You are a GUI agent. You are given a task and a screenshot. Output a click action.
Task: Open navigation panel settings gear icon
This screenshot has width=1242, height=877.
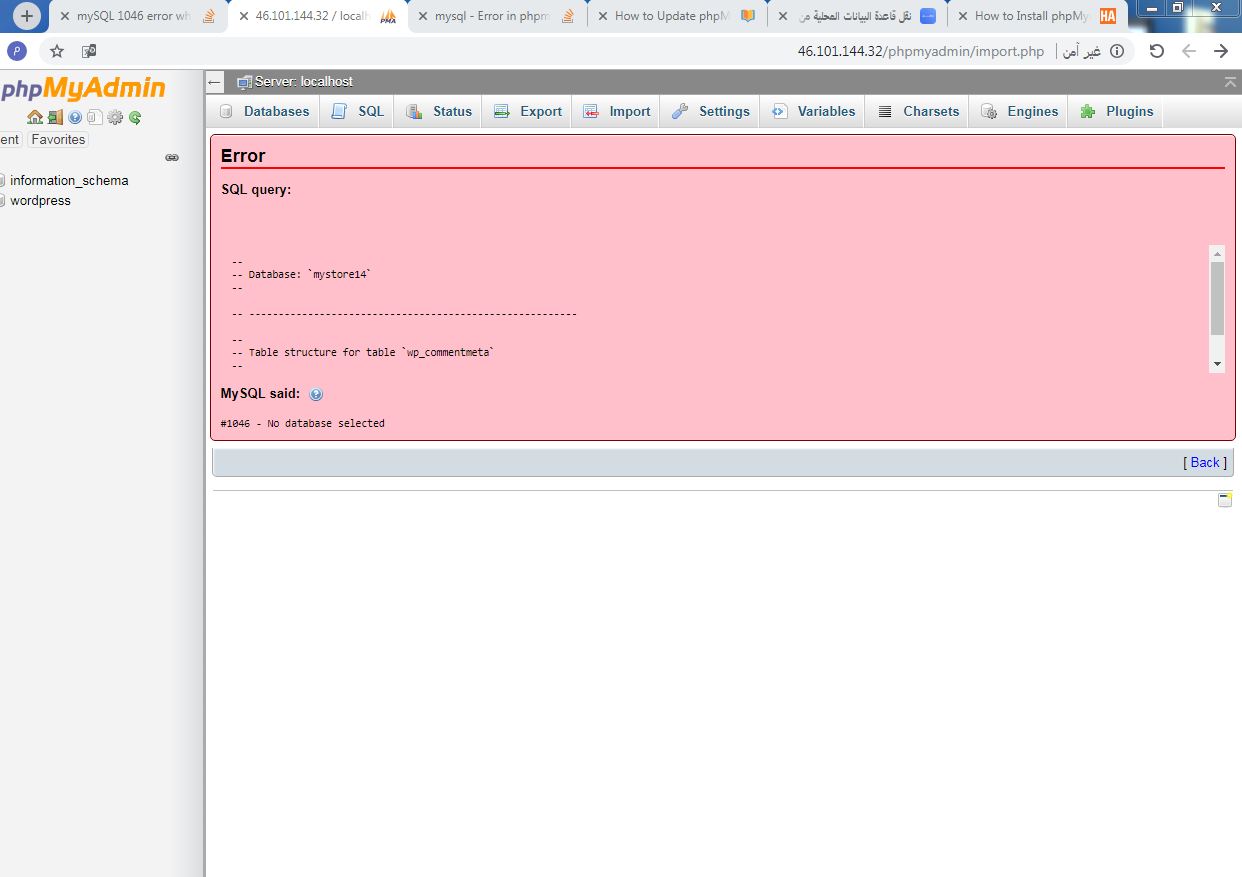115,117
